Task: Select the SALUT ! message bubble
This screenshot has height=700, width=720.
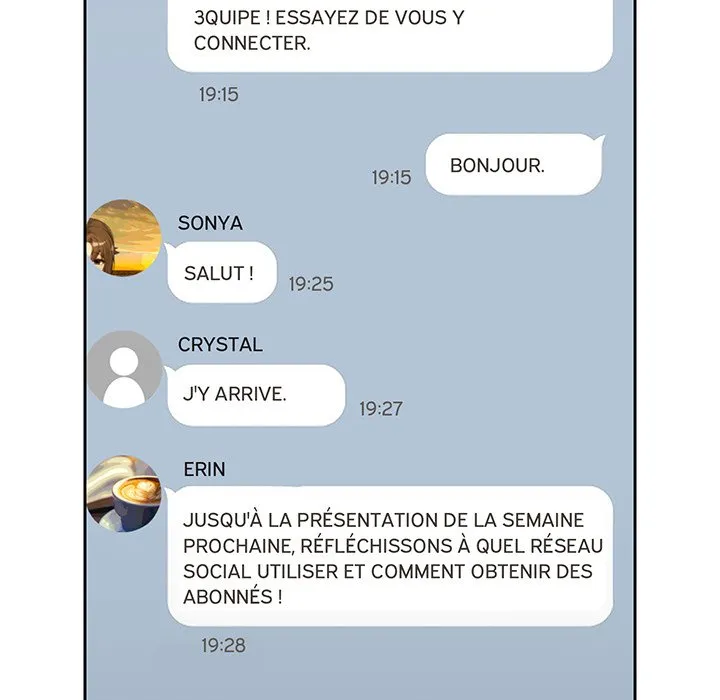Action: [222, 272]
